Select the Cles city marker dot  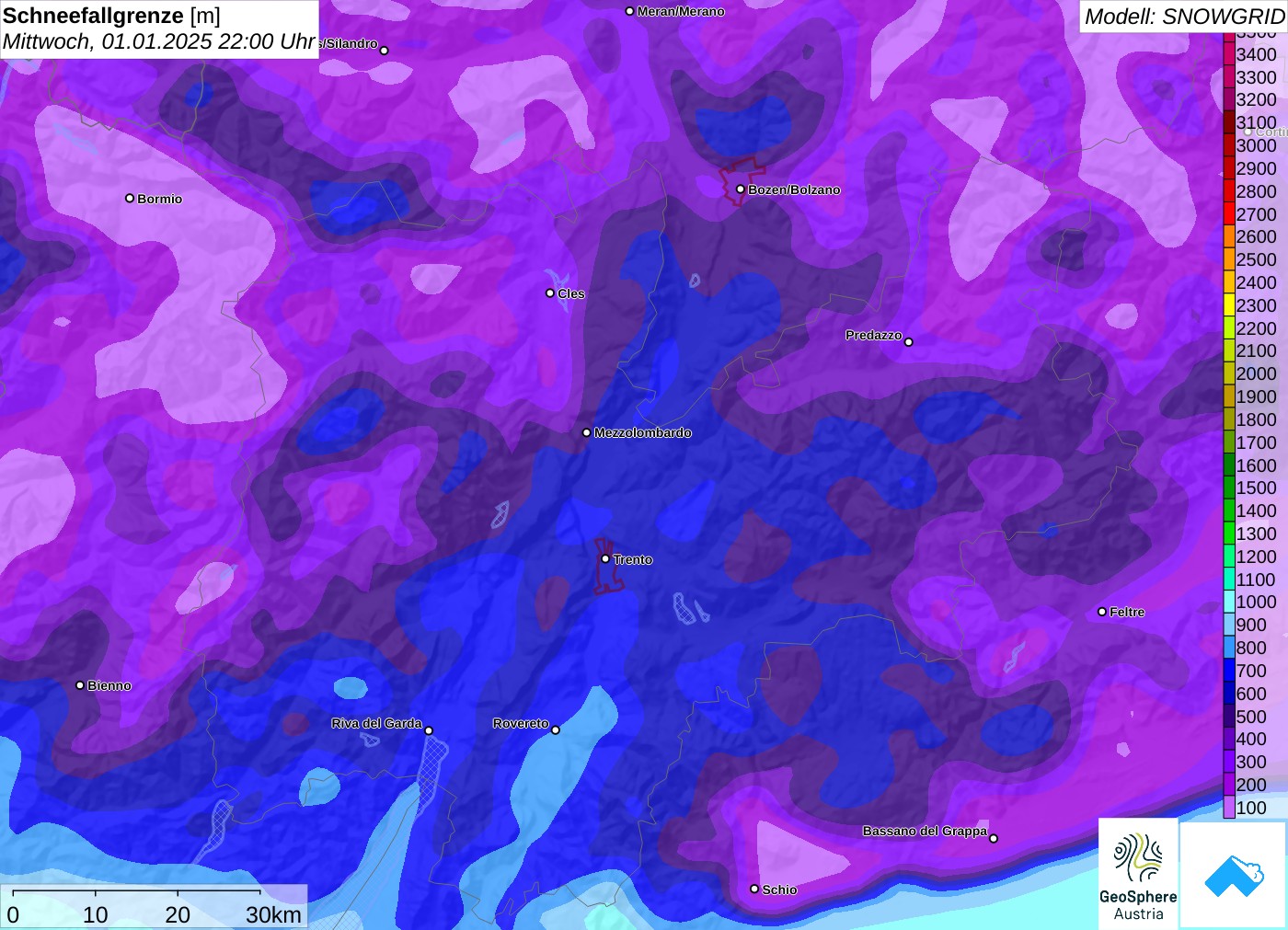tap(550, 293)
